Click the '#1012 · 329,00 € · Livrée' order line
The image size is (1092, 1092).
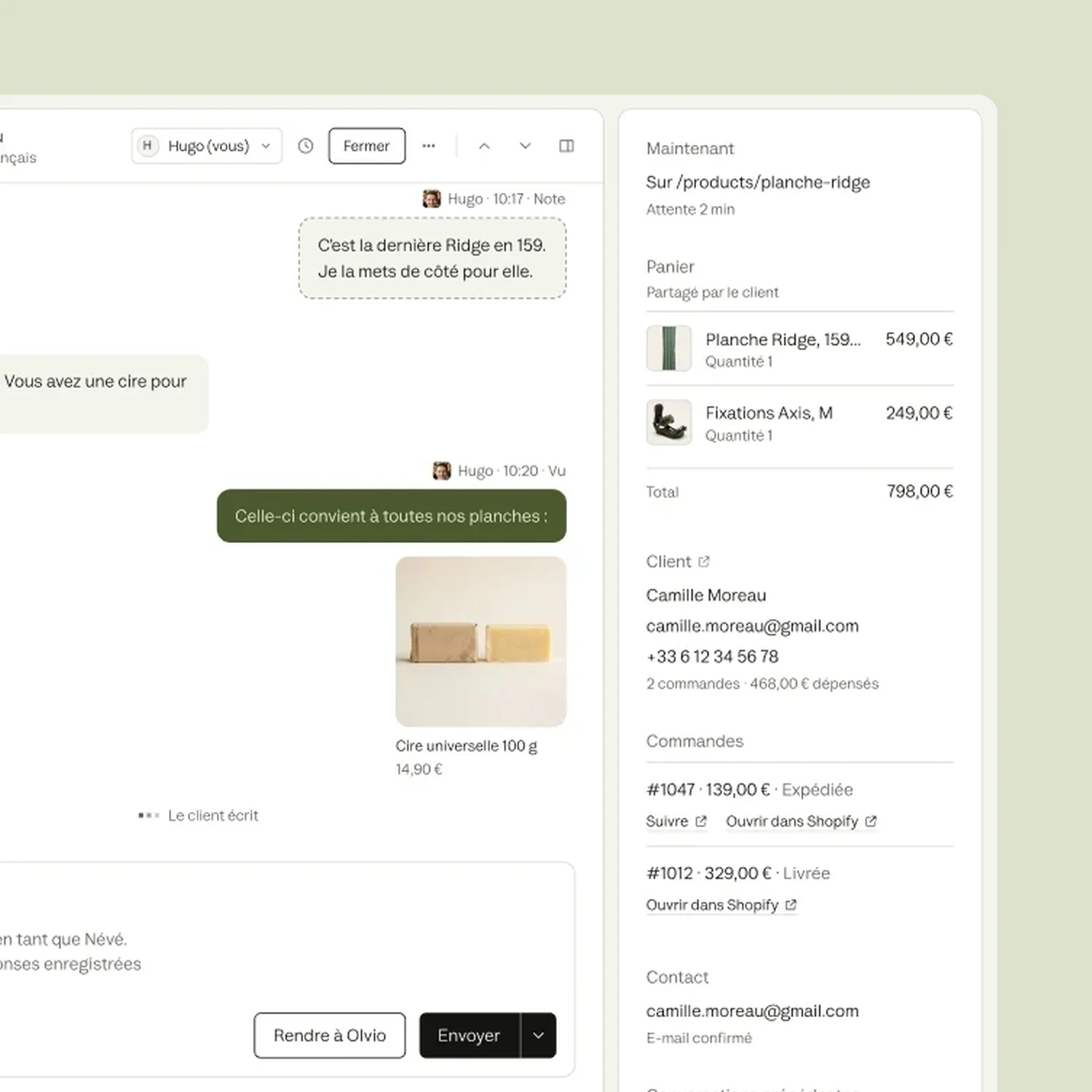click(738, 874)
